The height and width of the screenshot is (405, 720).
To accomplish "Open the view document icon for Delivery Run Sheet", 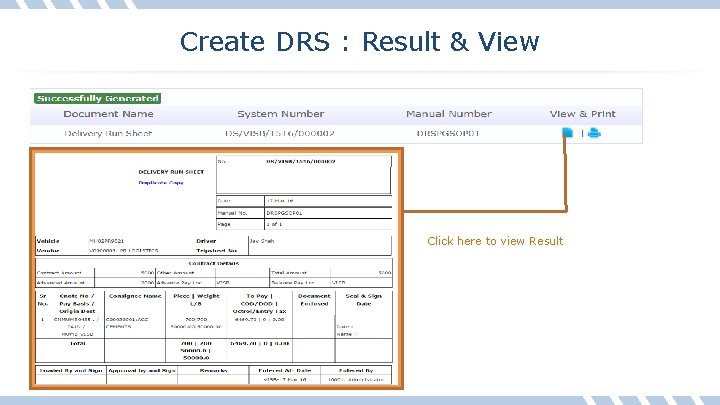I will 568,133.
